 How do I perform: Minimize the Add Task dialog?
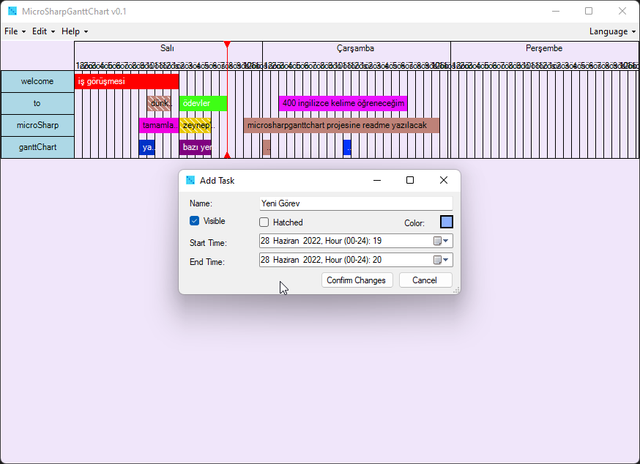(376, 180)
